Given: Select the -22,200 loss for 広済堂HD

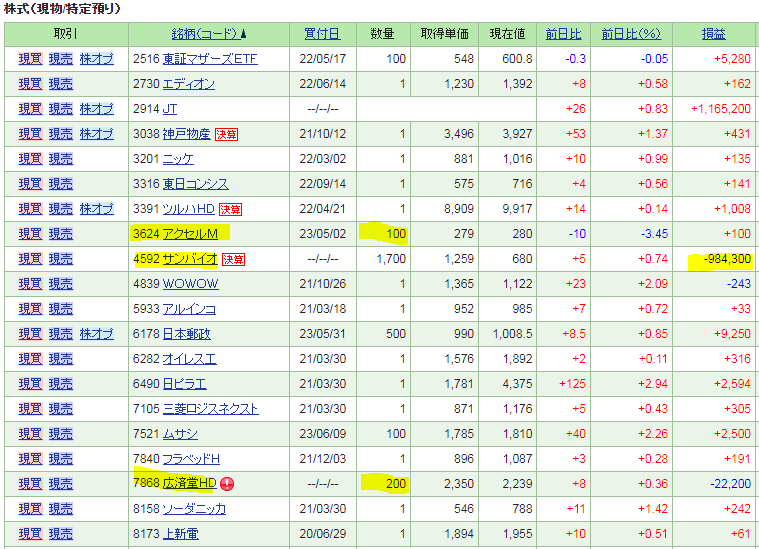Looking at the screenshot, I should click(730, 484).
